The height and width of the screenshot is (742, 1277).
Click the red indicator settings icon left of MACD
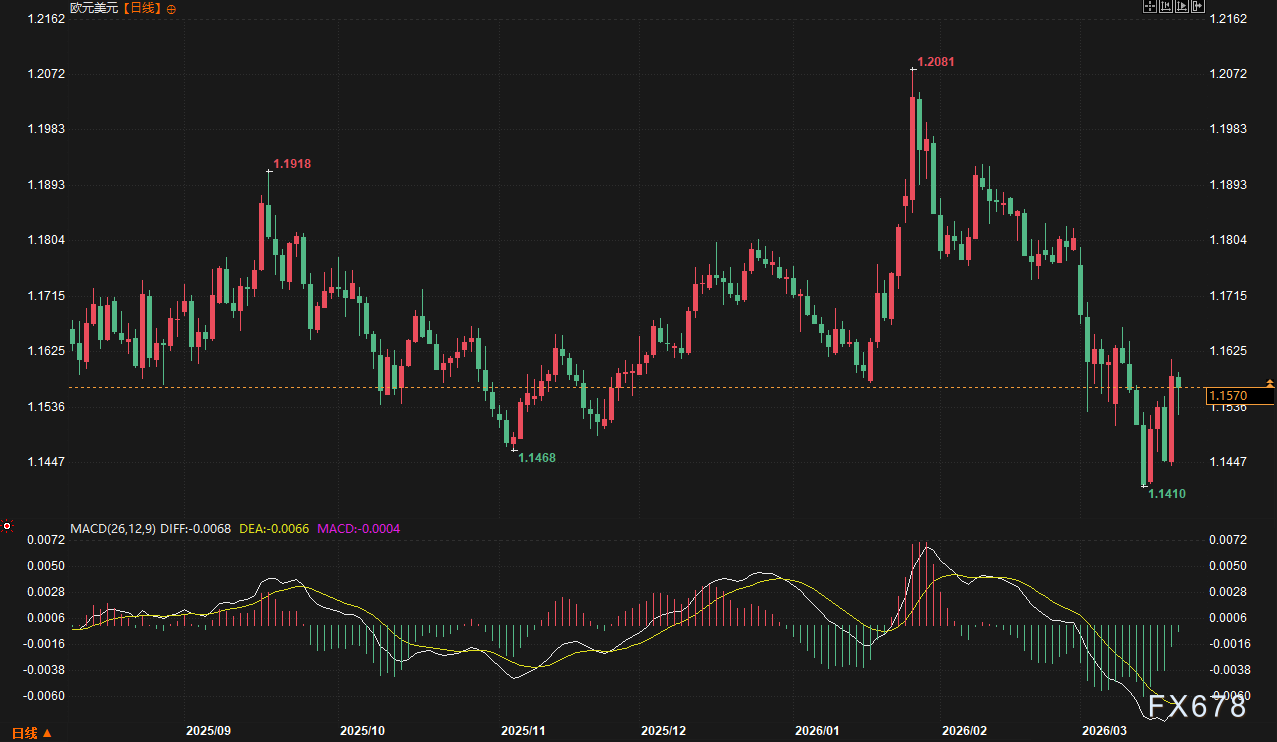(x=7, y=526)
